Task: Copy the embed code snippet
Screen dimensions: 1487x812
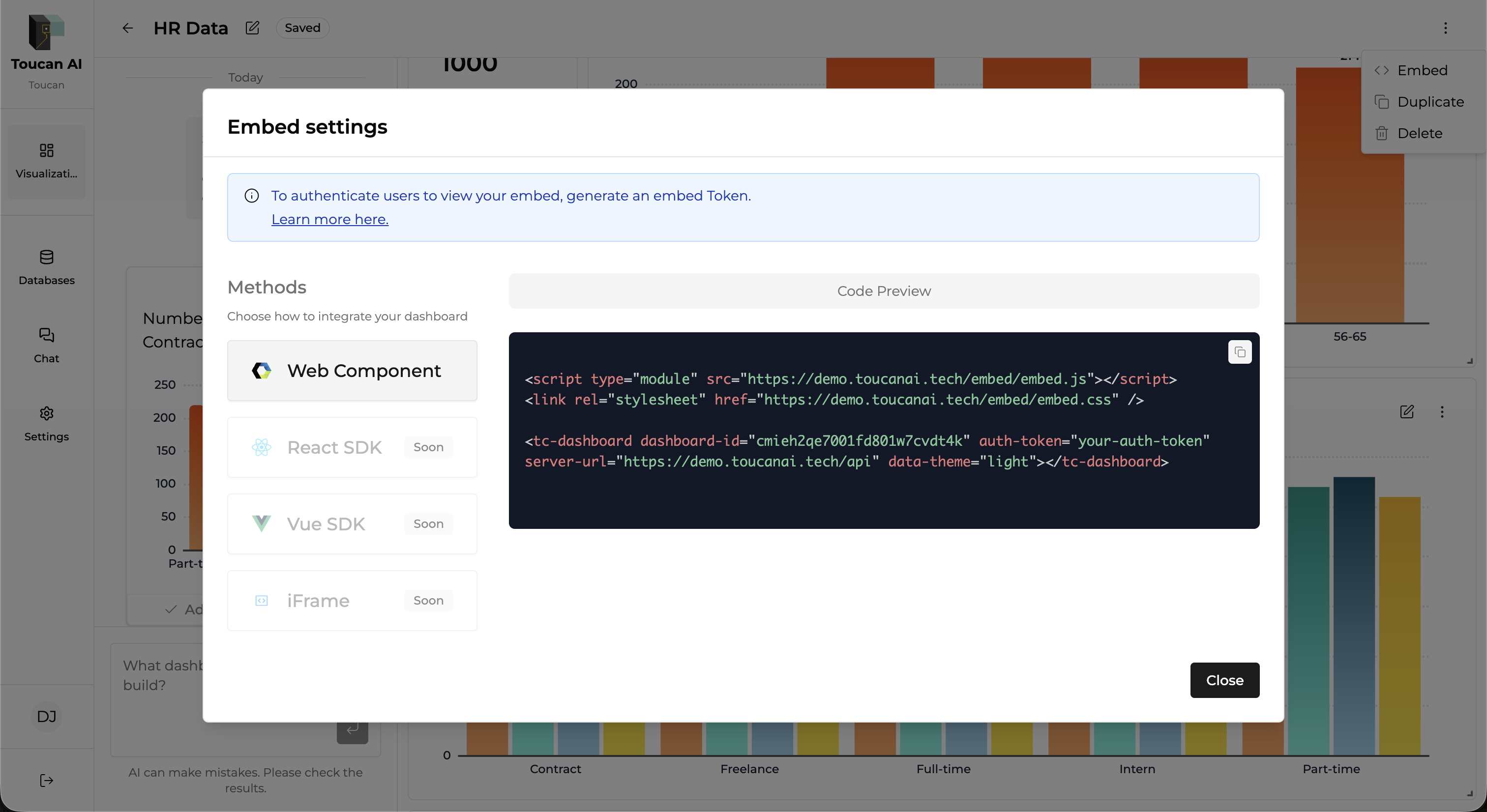Action: 1239,352
